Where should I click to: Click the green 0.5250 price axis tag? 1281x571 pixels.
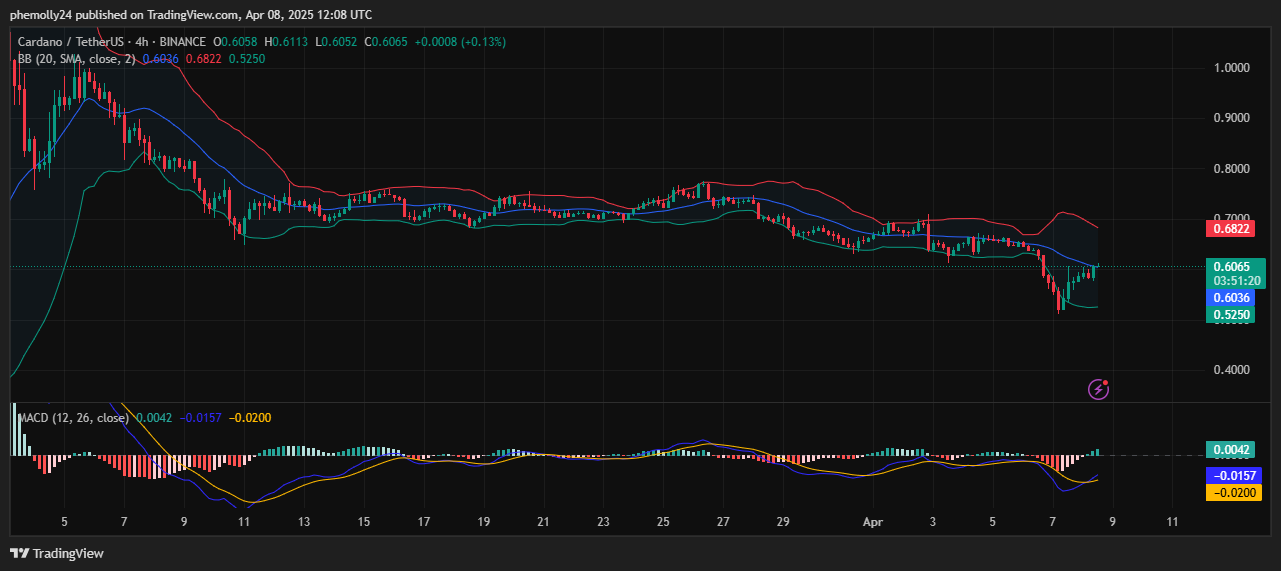(x=1232, y=315)
